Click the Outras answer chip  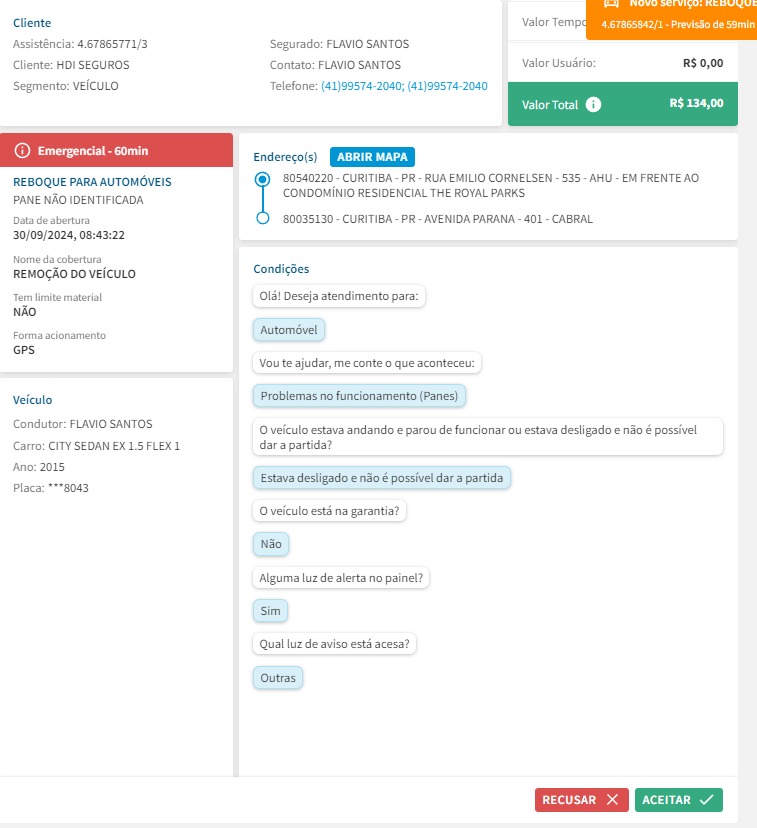click(278, 678)
